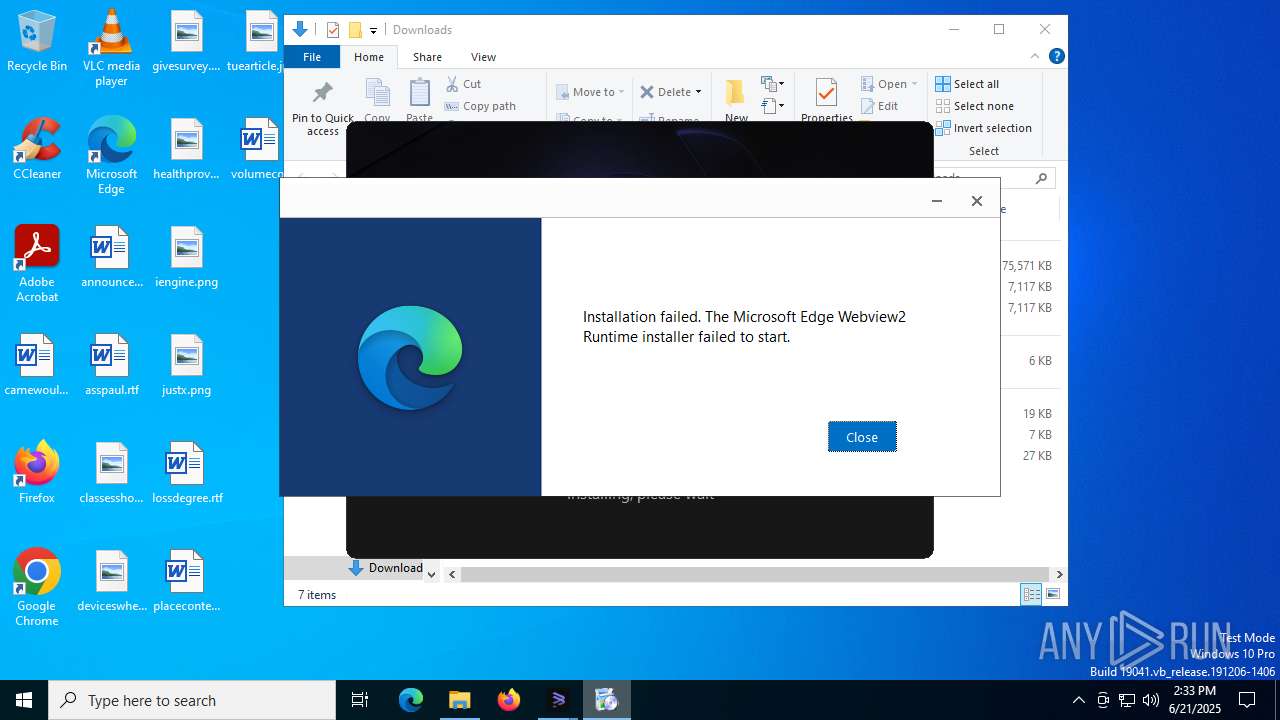Switch to the View ribbon tab

coord(483,57)
